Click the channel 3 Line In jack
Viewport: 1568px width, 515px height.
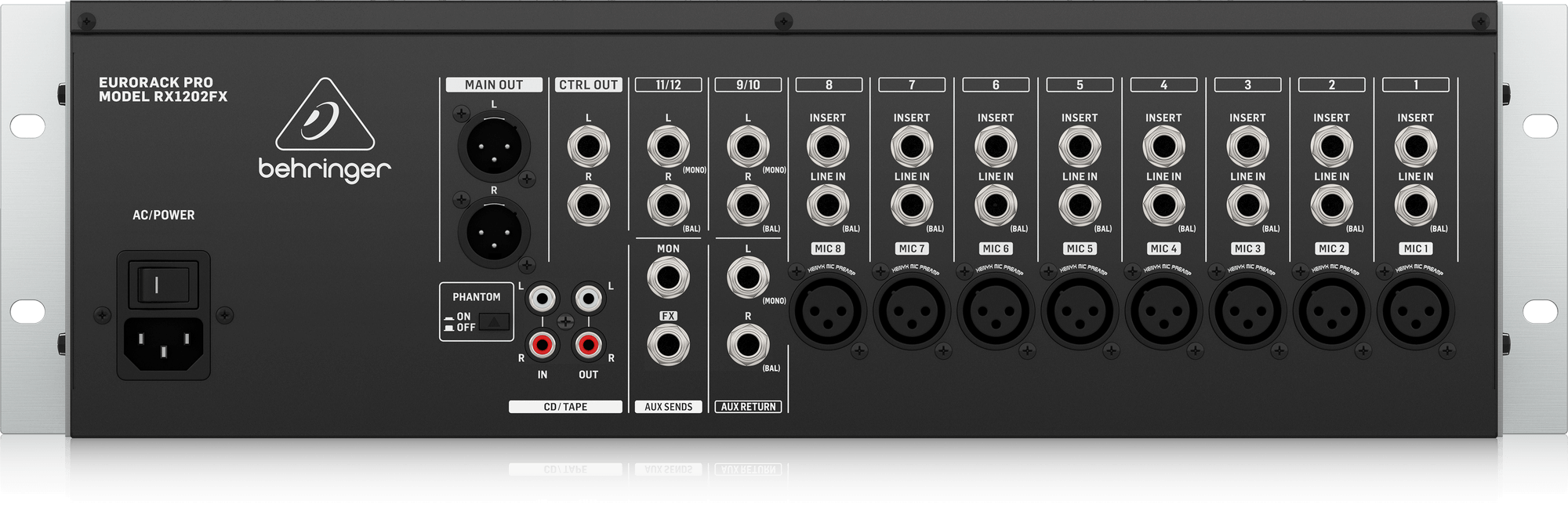(x=1247, y=205)
